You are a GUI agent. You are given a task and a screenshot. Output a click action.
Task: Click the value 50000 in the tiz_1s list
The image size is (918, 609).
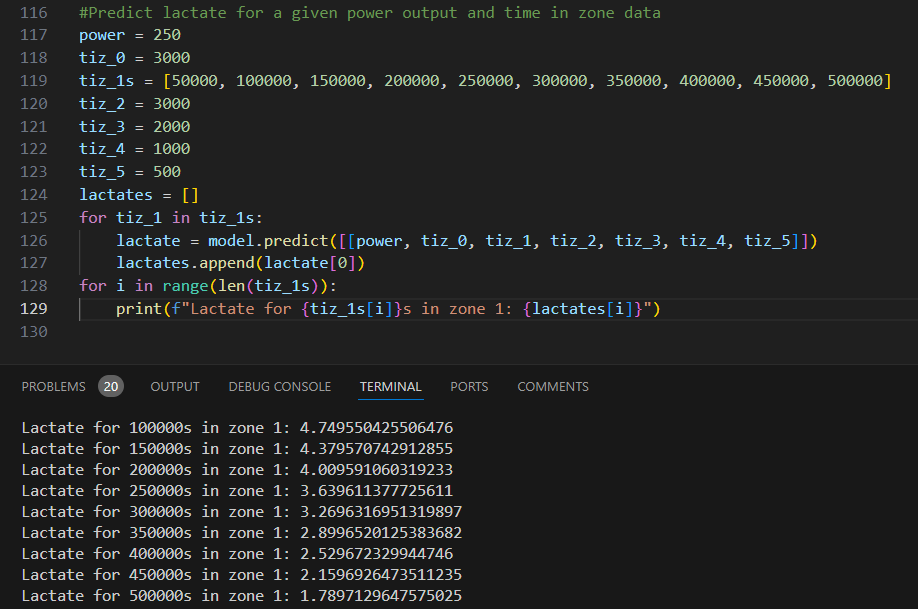click(194, 81)
